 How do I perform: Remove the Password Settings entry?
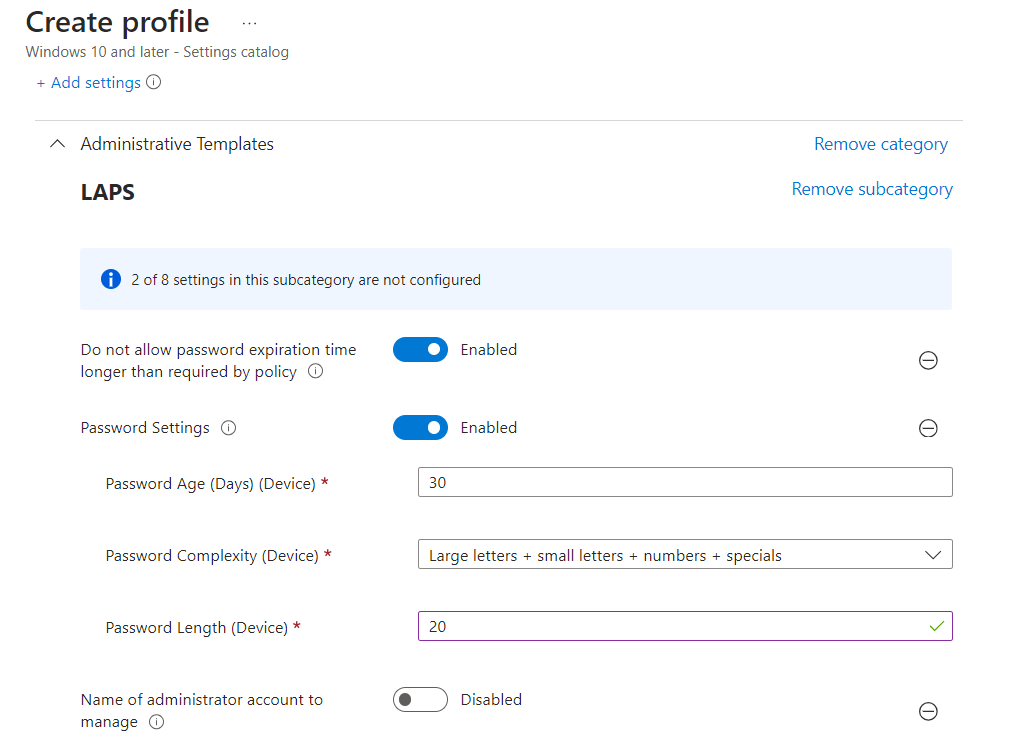point(928,429)
